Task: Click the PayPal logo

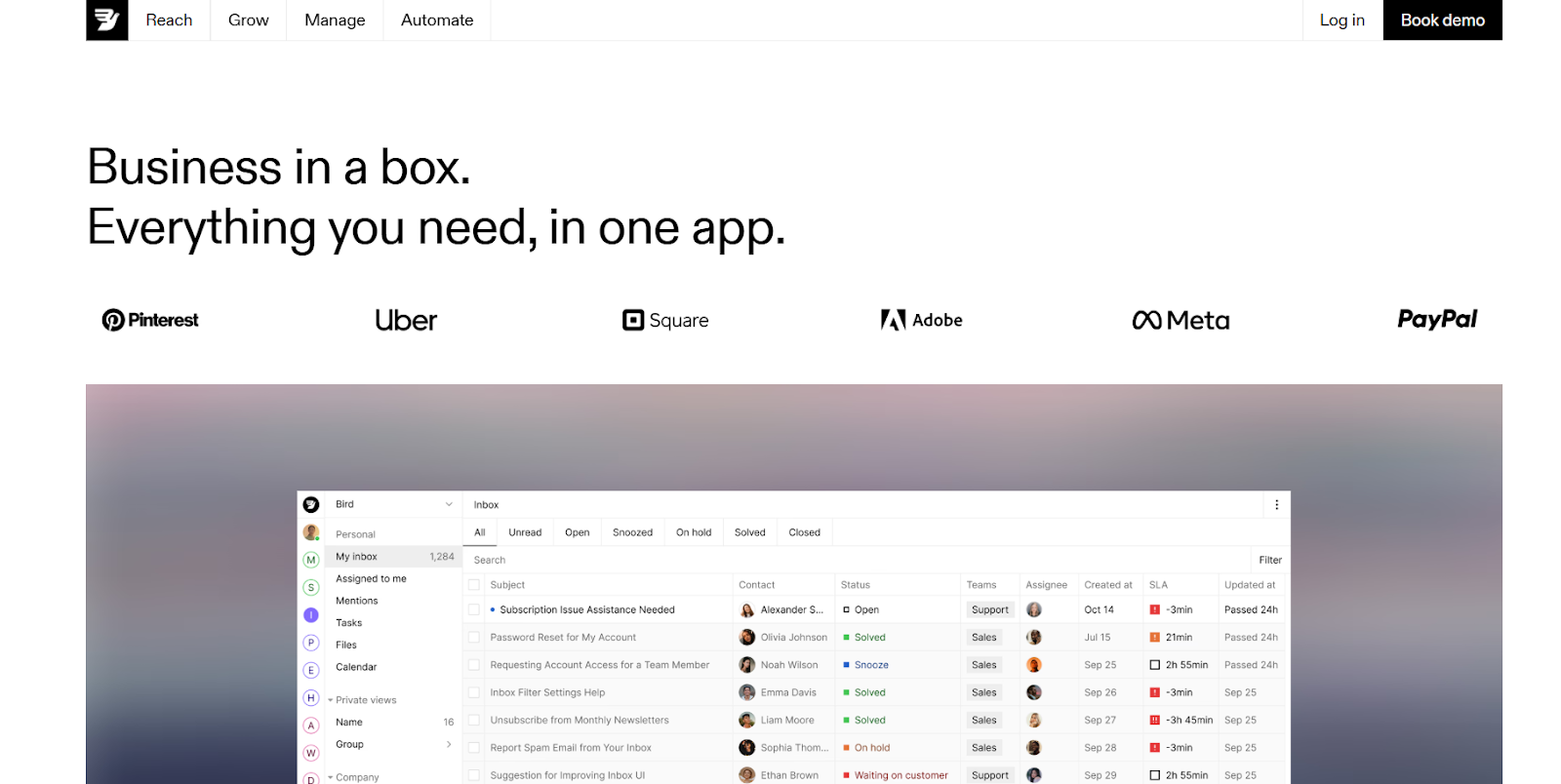Action: pyautogui.click(x=1437, y=319)
